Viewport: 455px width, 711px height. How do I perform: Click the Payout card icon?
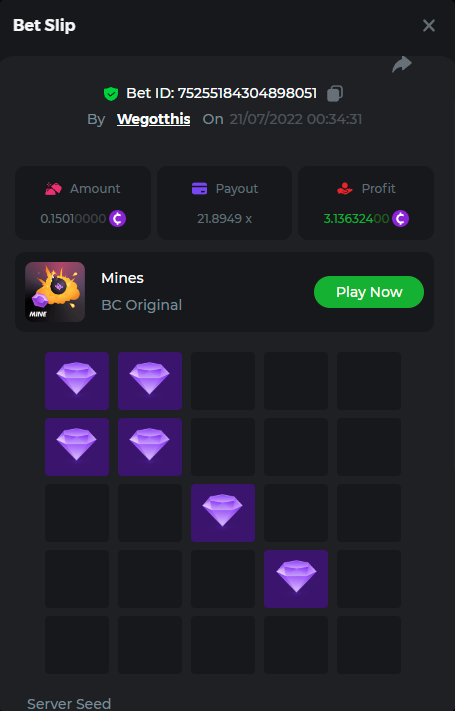pos(200,188)
